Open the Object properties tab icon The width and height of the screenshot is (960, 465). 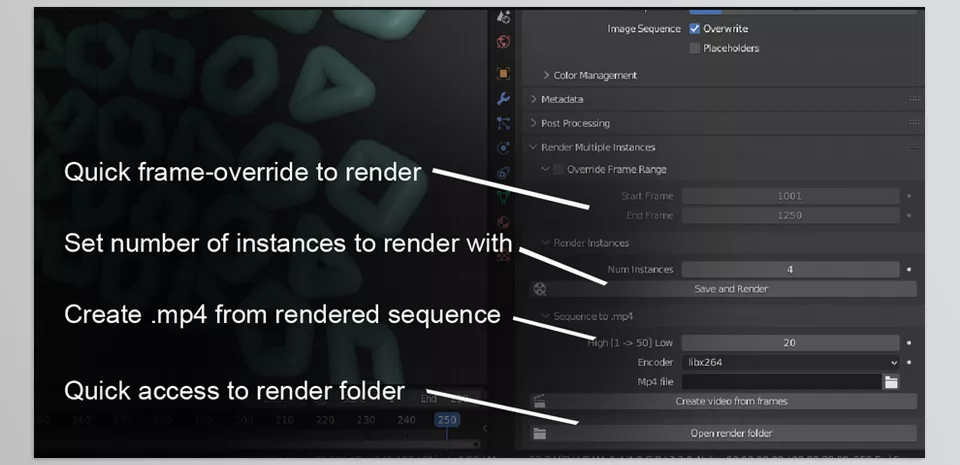tap(503, 73)
